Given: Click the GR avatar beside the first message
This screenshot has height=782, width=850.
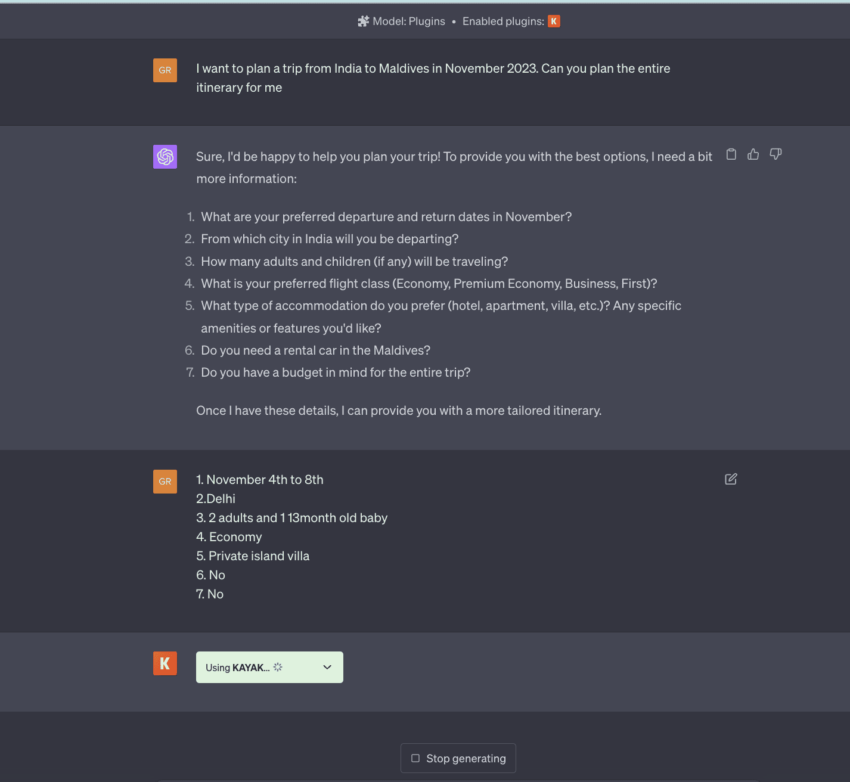Looking at the screenshot, I should [x=165, y=70].
